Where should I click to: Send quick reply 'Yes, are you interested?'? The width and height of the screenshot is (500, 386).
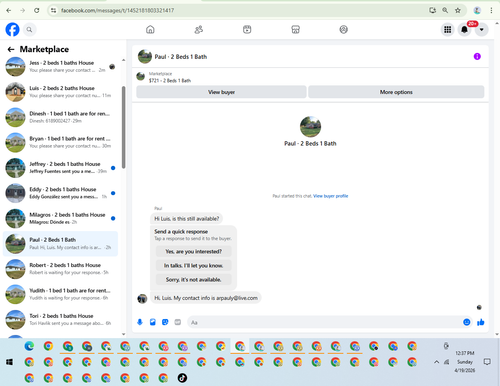(194, 251)
